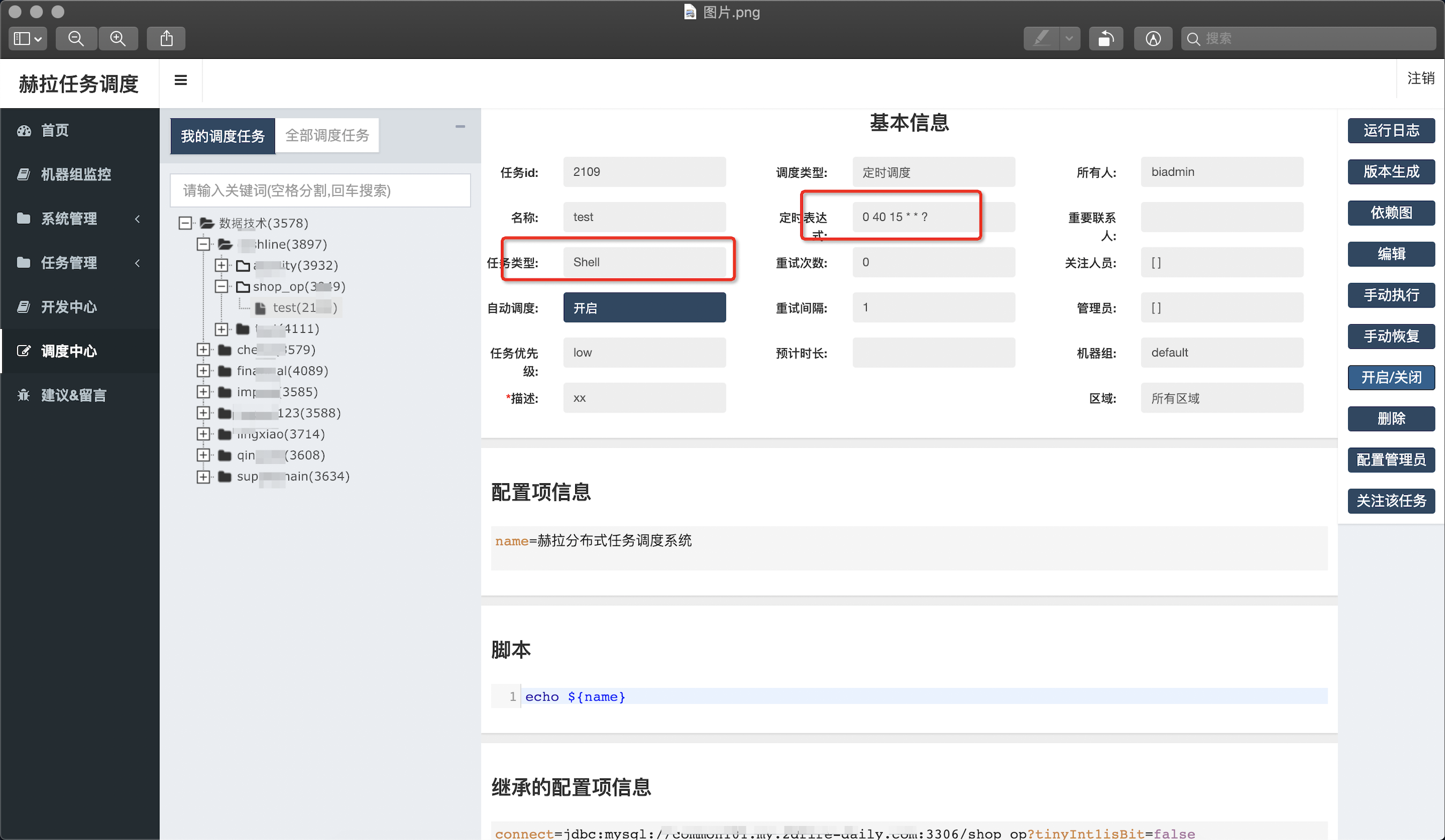Open 建议&留言 with the bug icon
Viewport: 1445px width, 840px height.
(x=73, y=395)
